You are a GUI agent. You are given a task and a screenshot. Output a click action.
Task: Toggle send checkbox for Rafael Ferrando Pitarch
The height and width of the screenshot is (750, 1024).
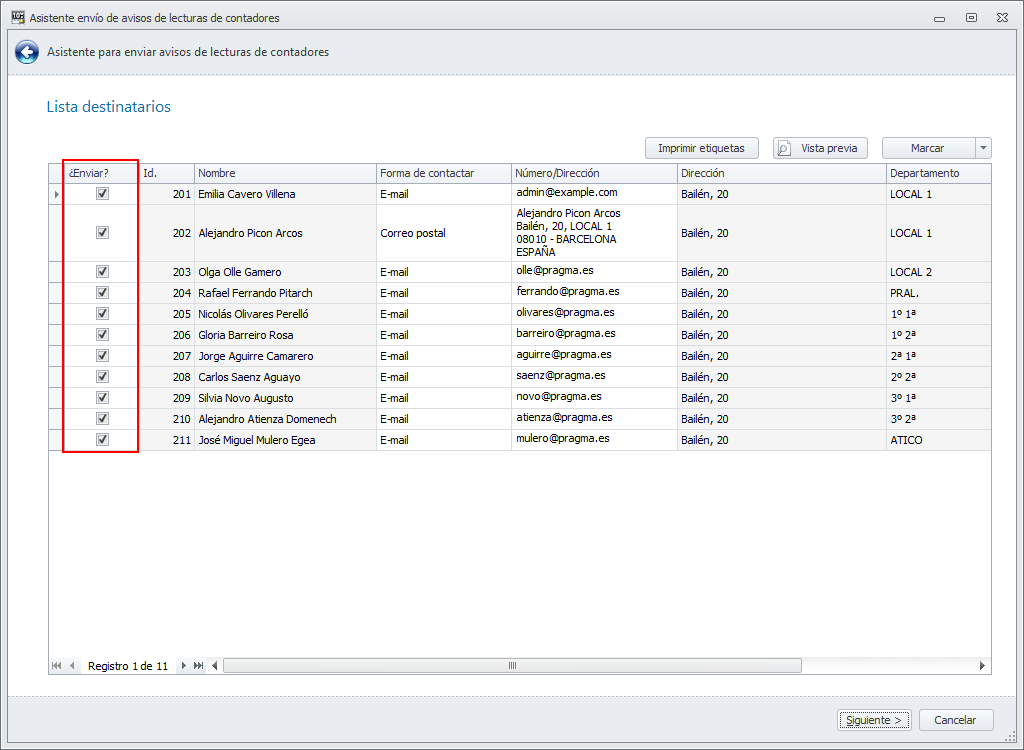pos(103,292)
